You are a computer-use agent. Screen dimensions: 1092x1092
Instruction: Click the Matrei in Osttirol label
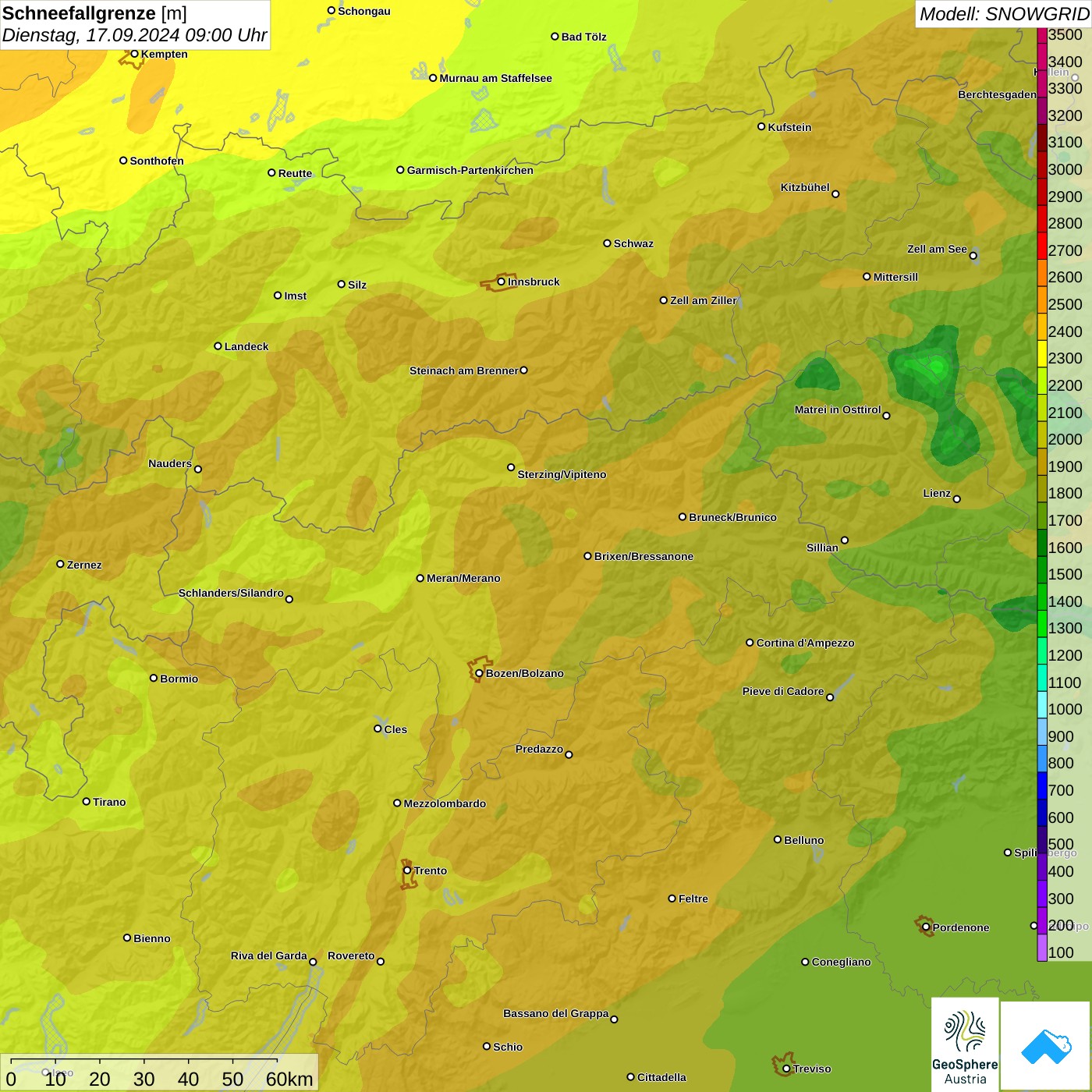click(838, 409)
